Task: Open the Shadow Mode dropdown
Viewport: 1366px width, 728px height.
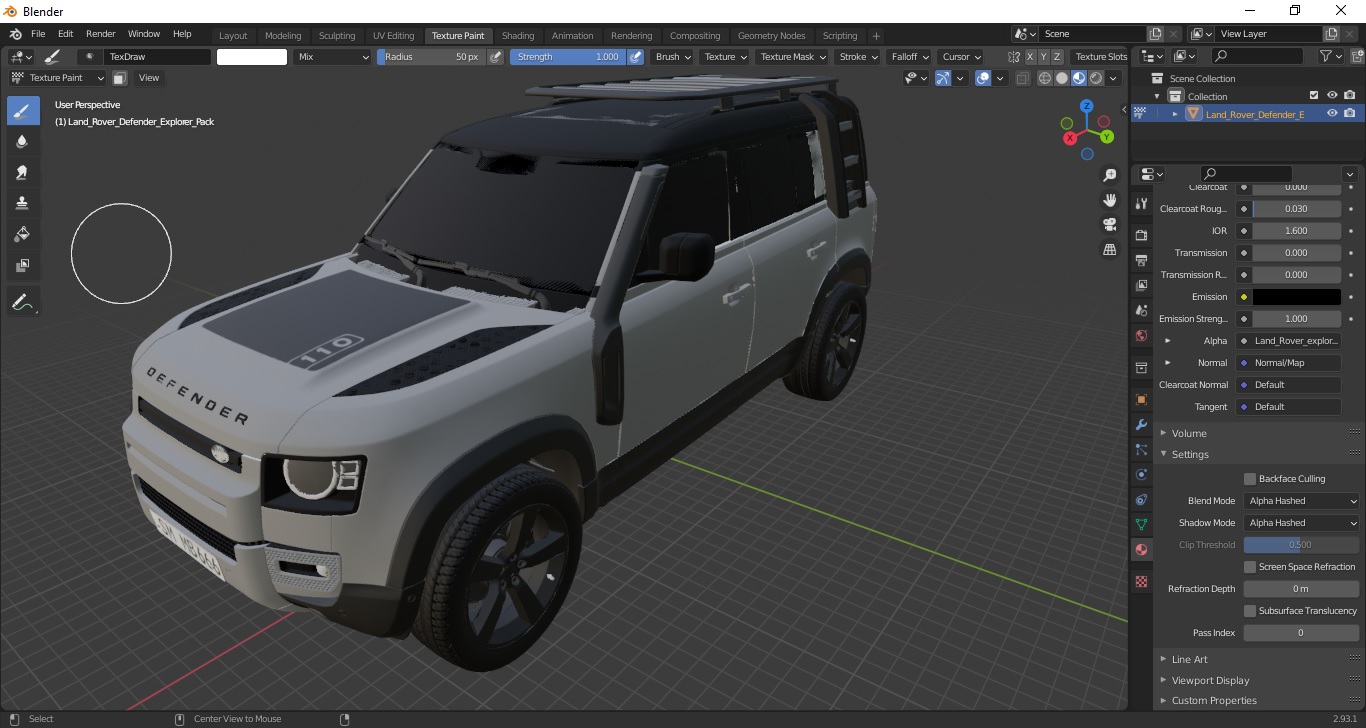Action: [1302, 523]
